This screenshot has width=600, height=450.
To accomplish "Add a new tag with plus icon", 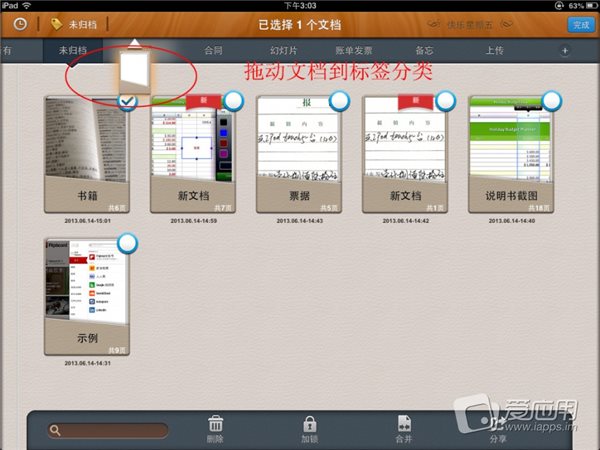I will (x=565, y=51).
